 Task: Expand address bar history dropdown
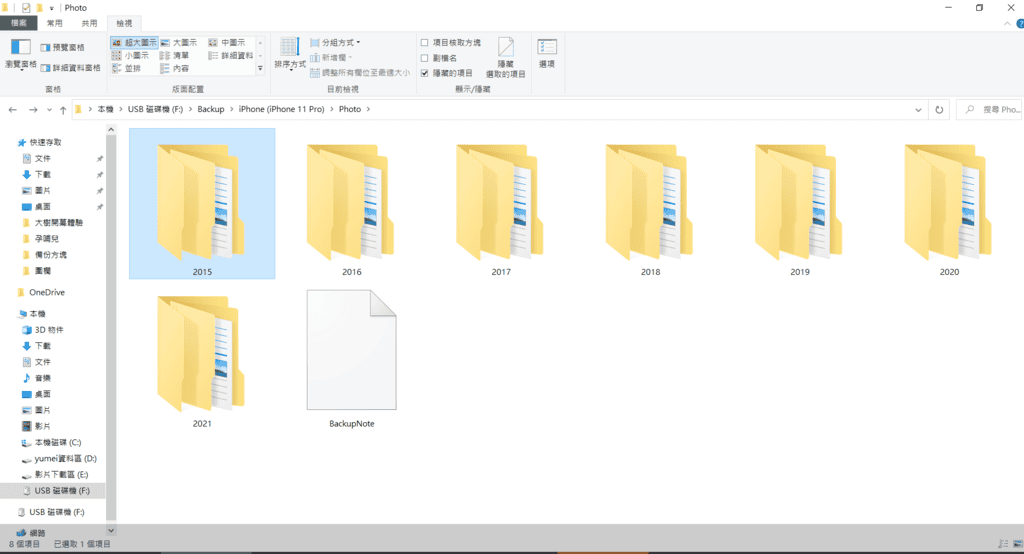click(918, 110)
